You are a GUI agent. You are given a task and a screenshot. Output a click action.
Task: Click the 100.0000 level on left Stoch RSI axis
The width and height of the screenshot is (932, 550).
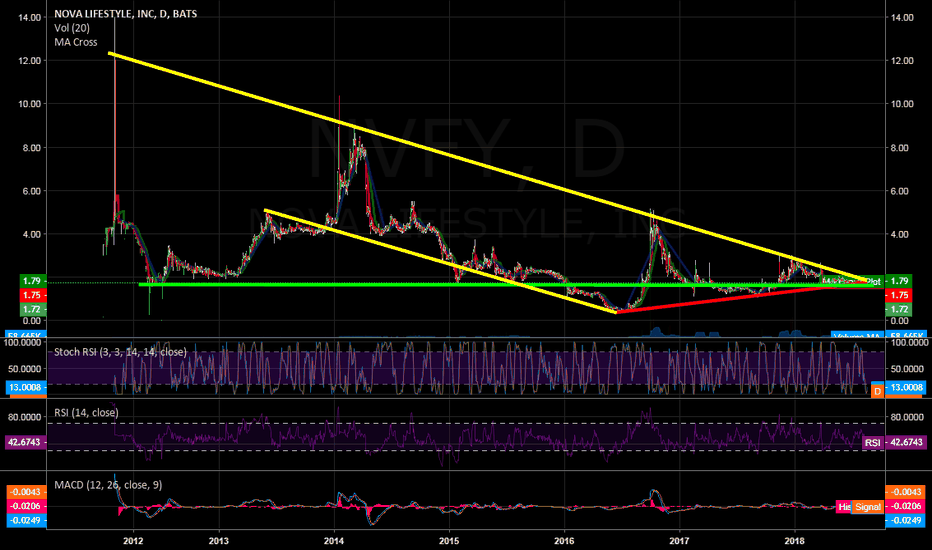tap(23, 342)
